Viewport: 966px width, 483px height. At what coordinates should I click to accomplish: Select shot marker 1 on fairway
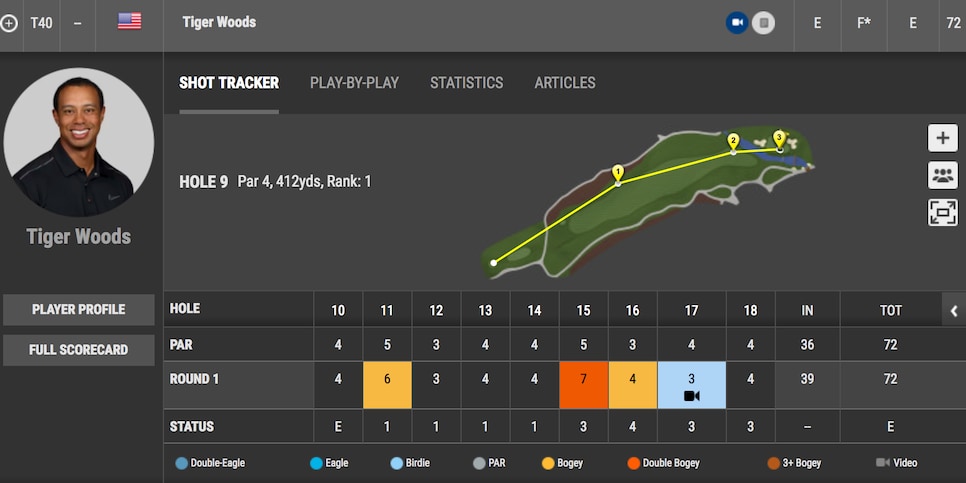(618, 173)
